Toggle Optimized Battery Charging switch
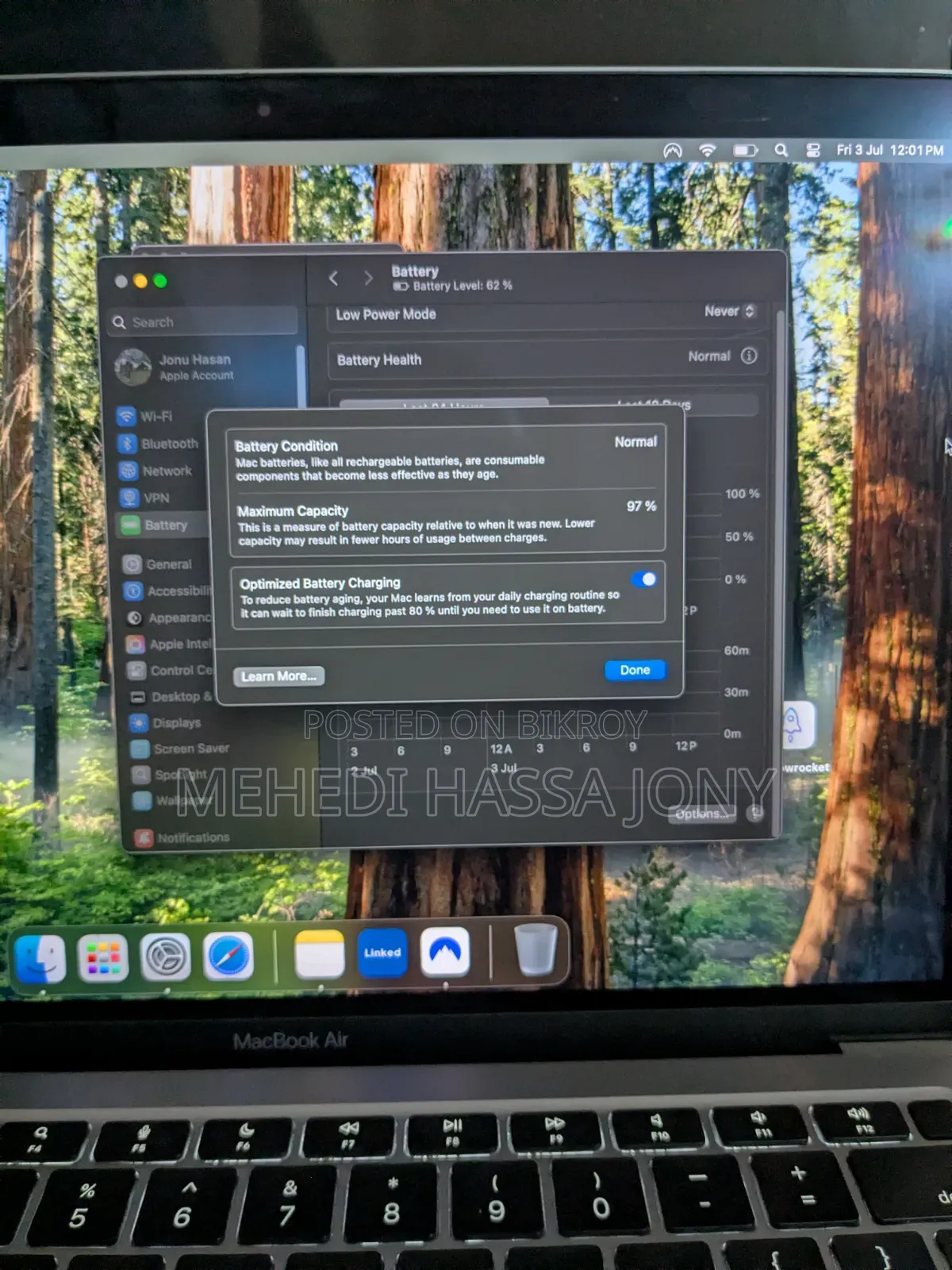This screenshot has width=952, height=1270. pos(644,579)
